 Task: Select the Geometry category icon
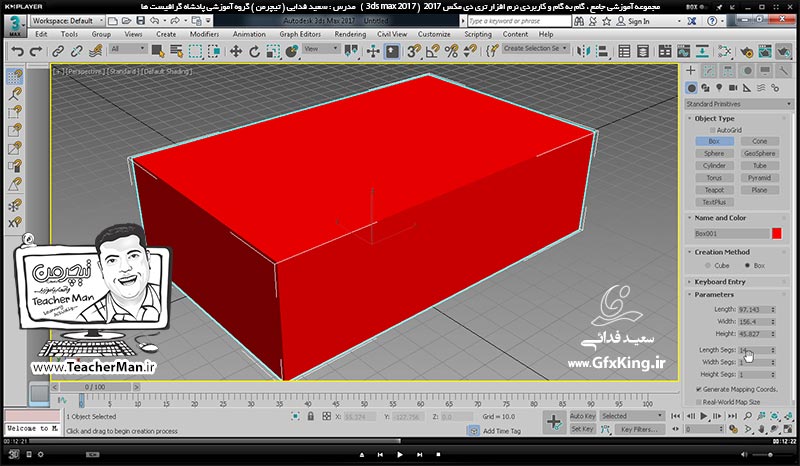coord(691,88)
